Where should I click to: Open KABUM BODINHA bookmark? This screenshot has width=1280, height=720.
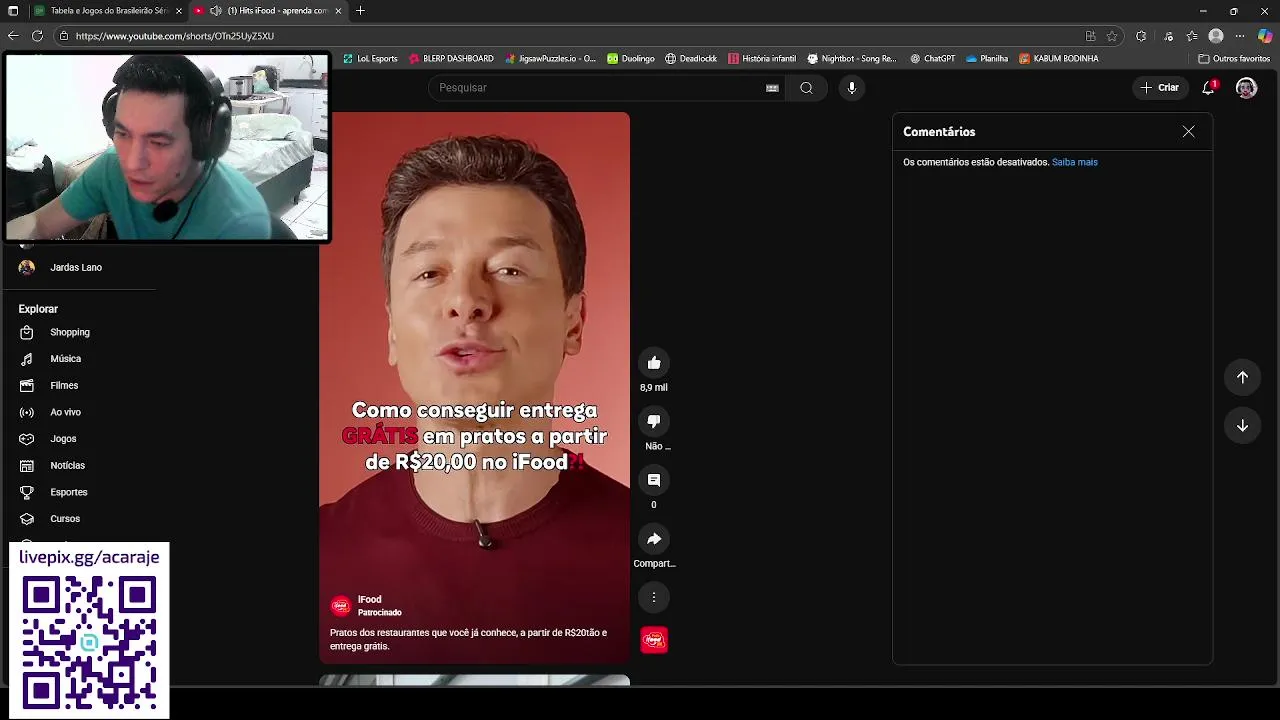click(1059, 59)
